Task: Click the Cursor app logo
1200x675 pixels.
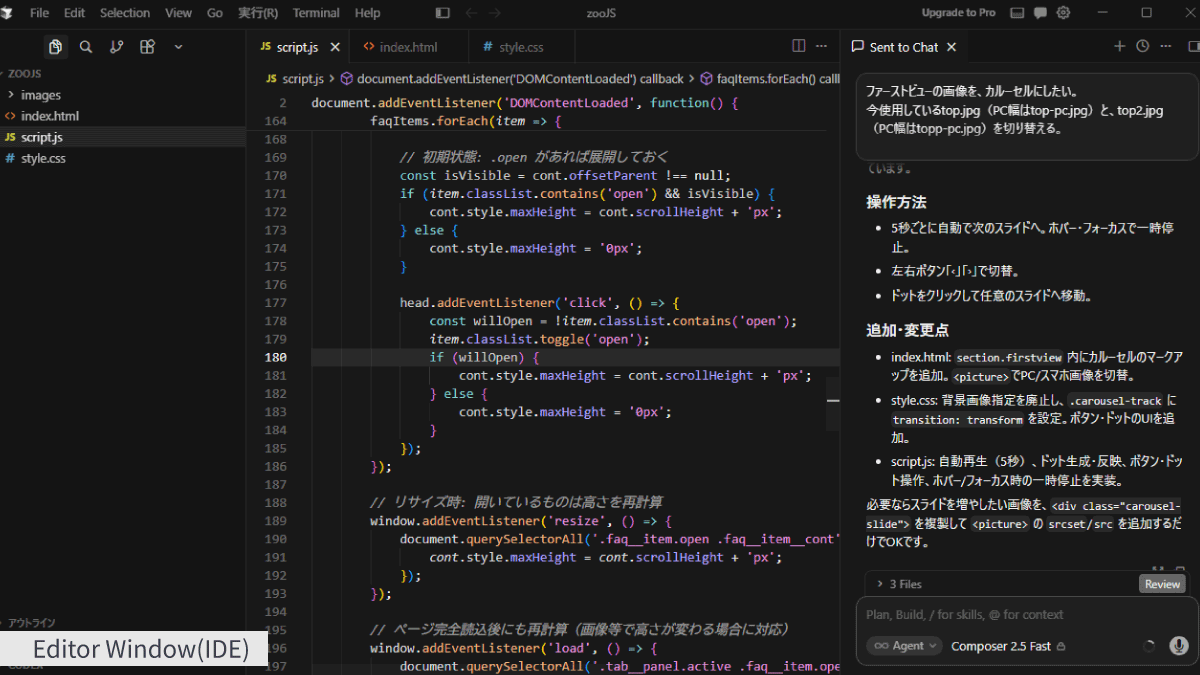Action: (x=8, y=13)
